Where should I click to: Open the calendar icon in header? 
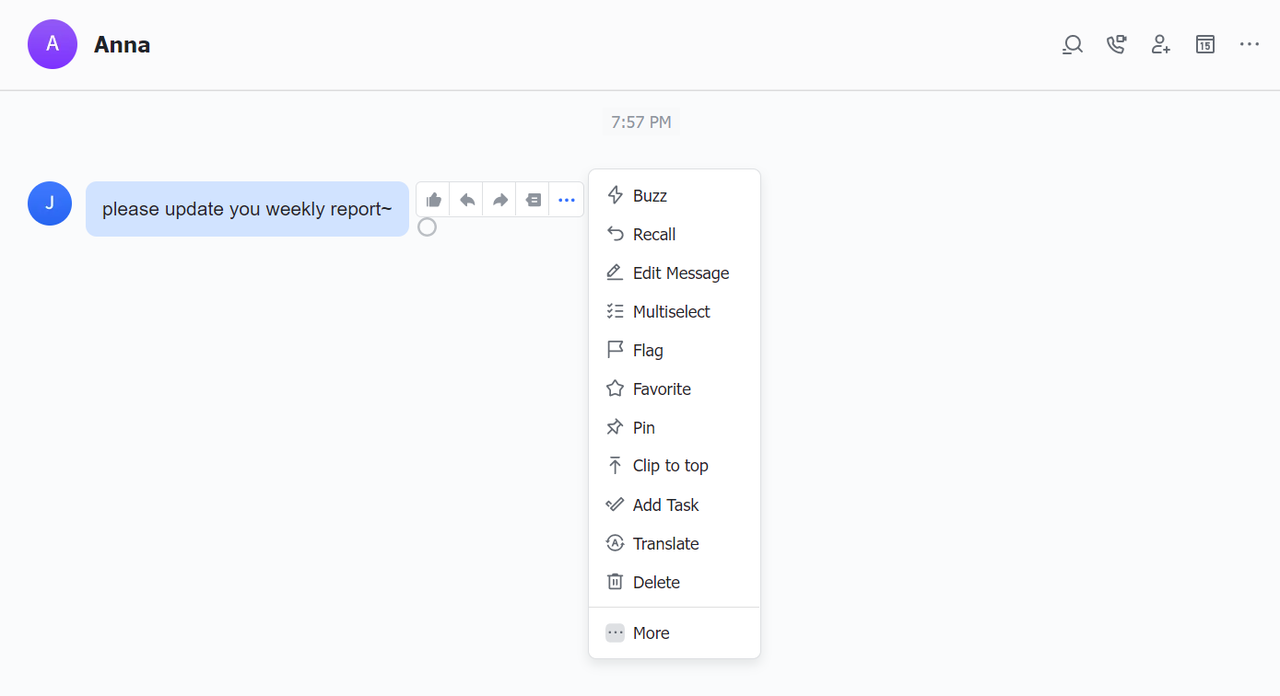click(1205, 45)
